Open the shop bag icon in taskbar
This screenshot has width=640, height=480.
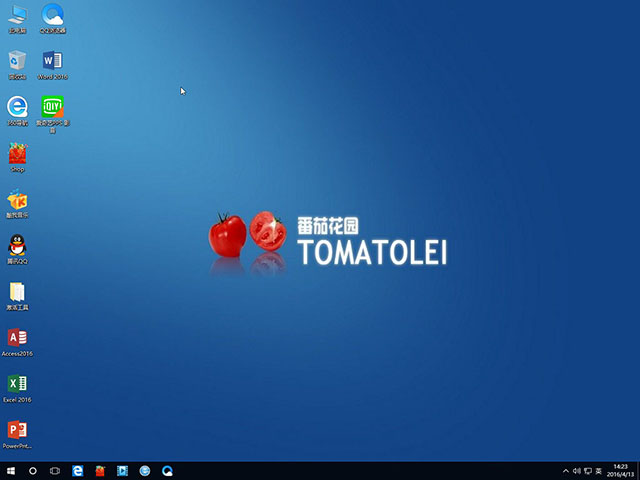tap(100, 471)
